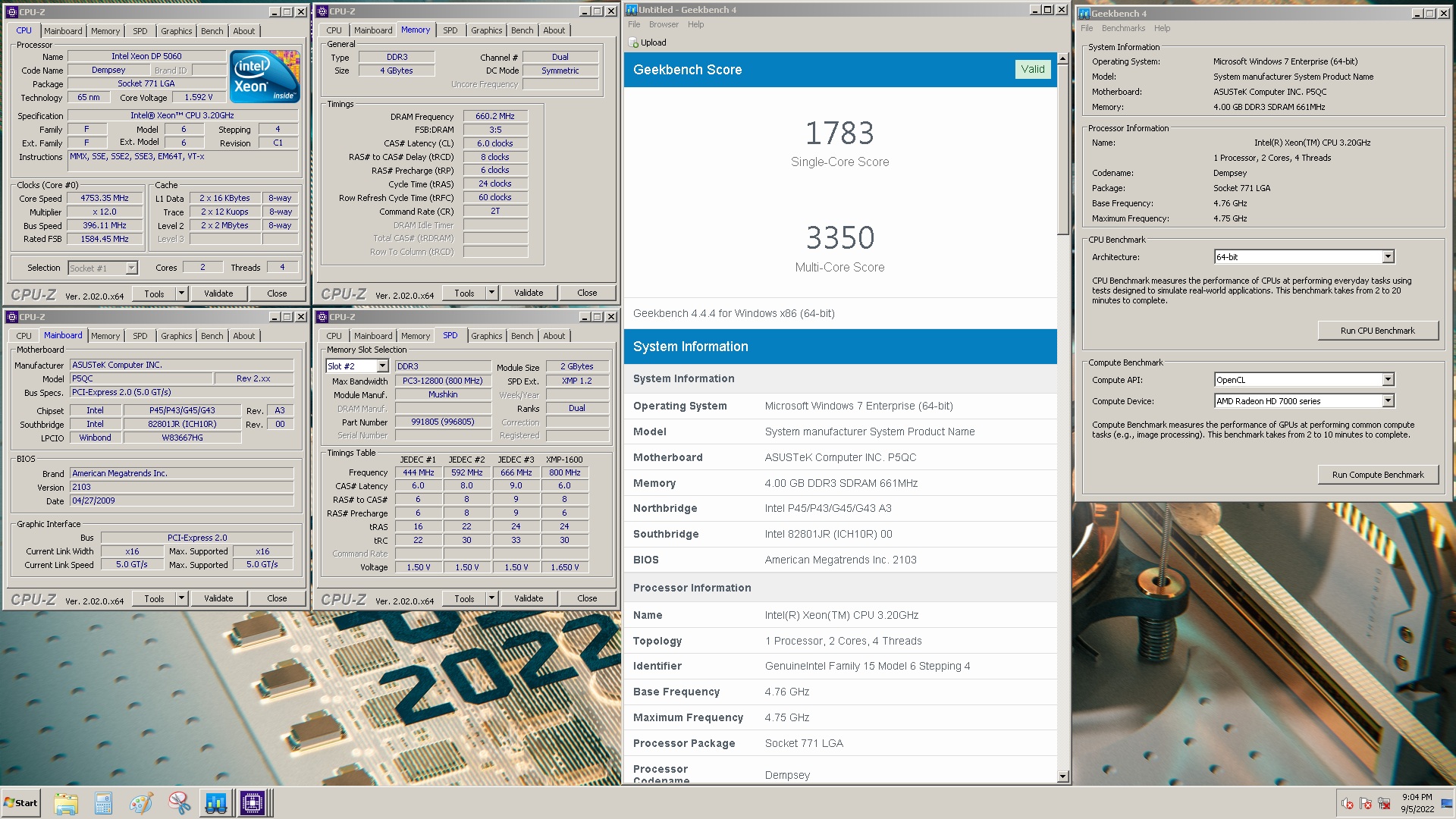Open Benchmarks menu in Geekbench 4 window
The image size is (1456, 819).
[1123, 28]
